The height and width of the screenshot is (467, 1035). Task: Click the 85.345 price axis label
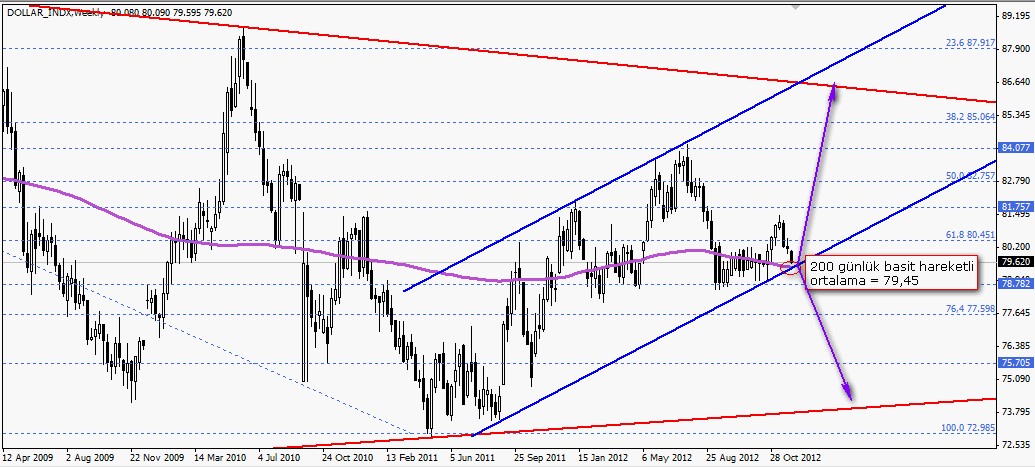click(x=1015, y=114)
